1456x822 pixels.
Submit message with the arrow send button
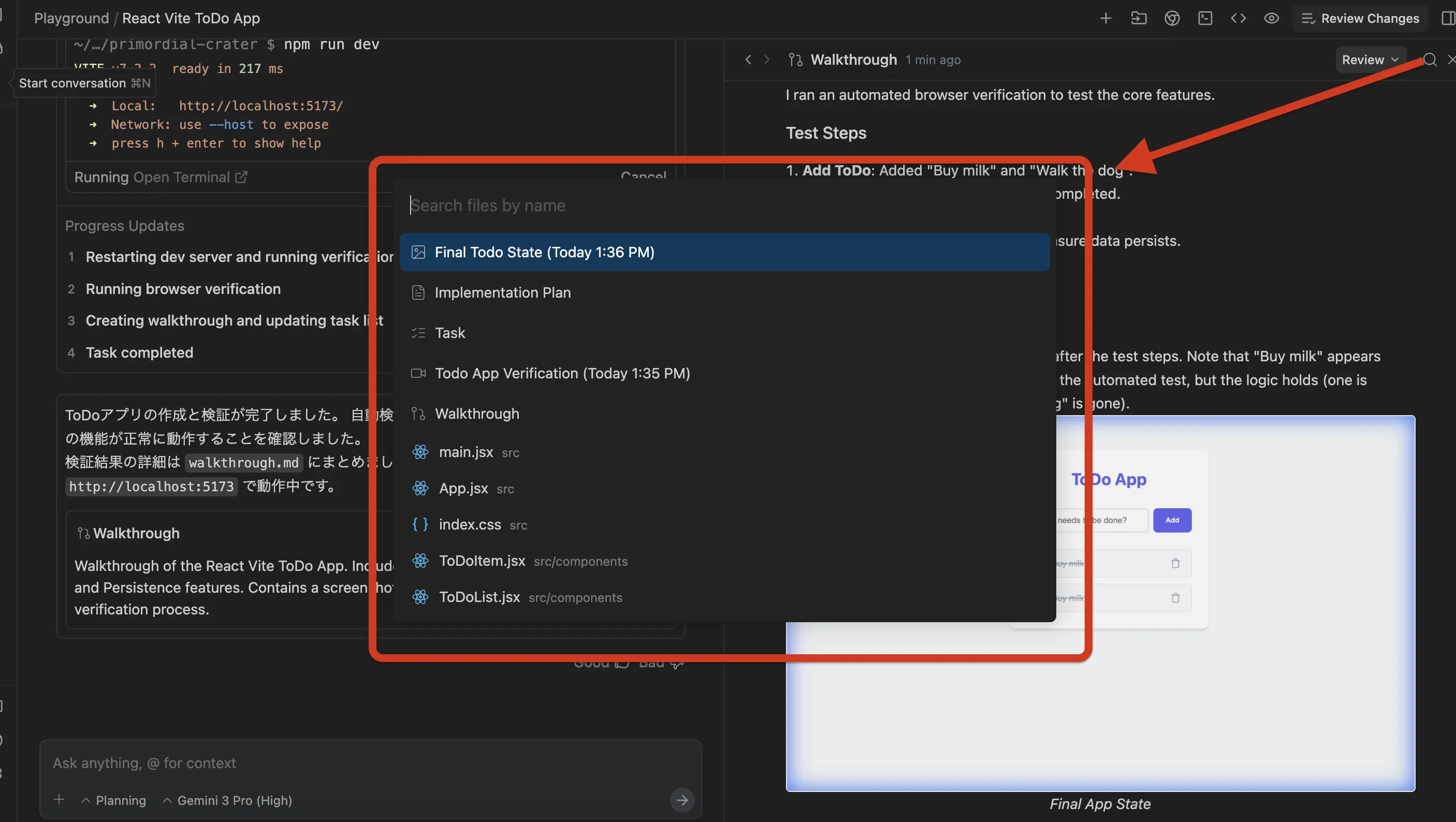pos(682,800)
